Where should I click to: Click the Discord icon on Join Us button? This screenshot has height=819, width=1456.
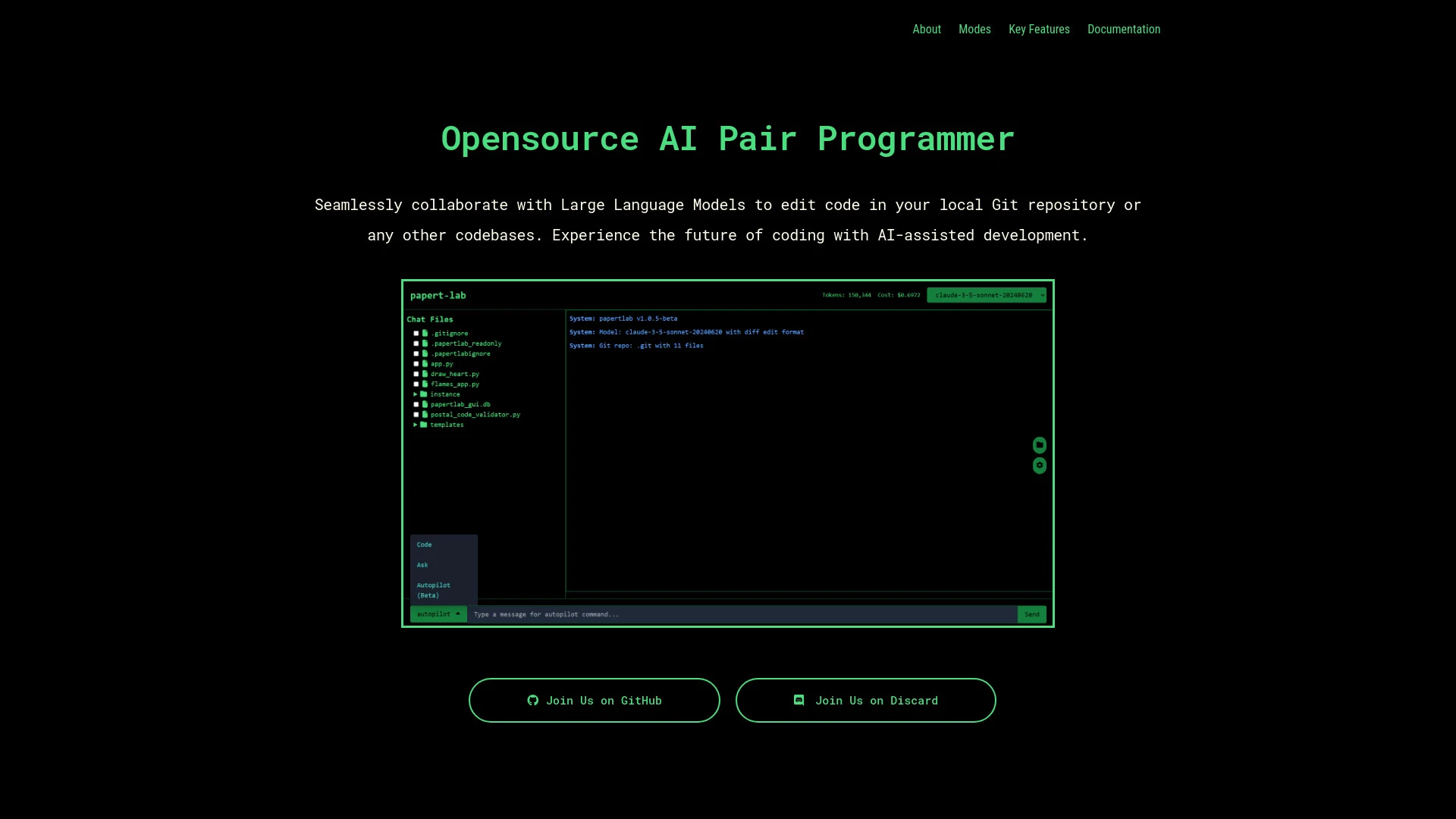[x=799, y=700]
